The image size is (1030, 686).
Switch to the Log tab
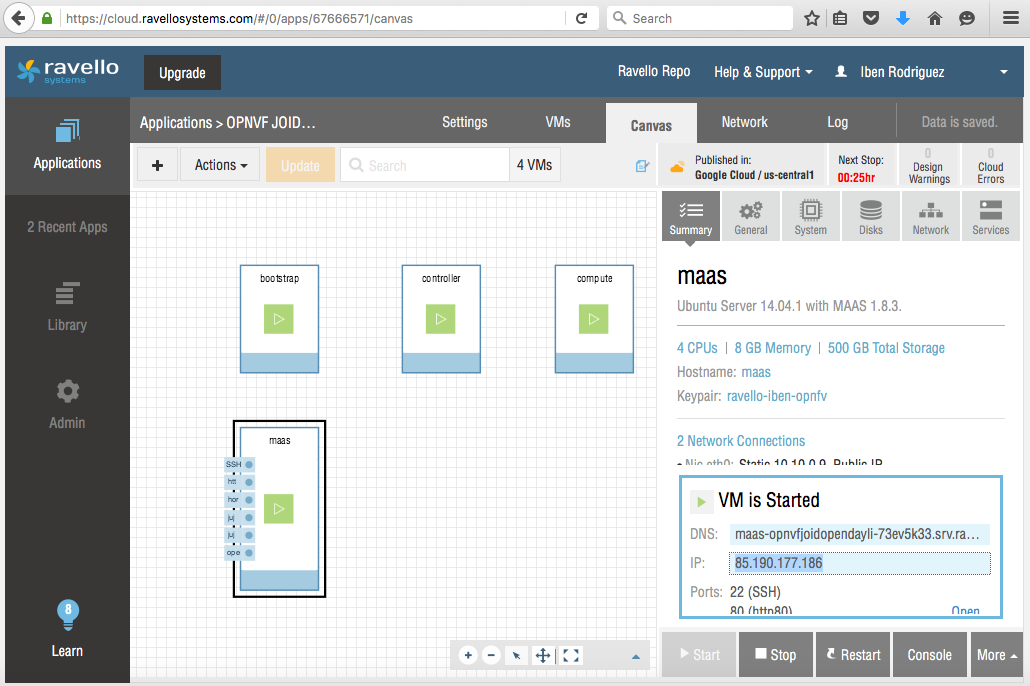click(838, 122)
